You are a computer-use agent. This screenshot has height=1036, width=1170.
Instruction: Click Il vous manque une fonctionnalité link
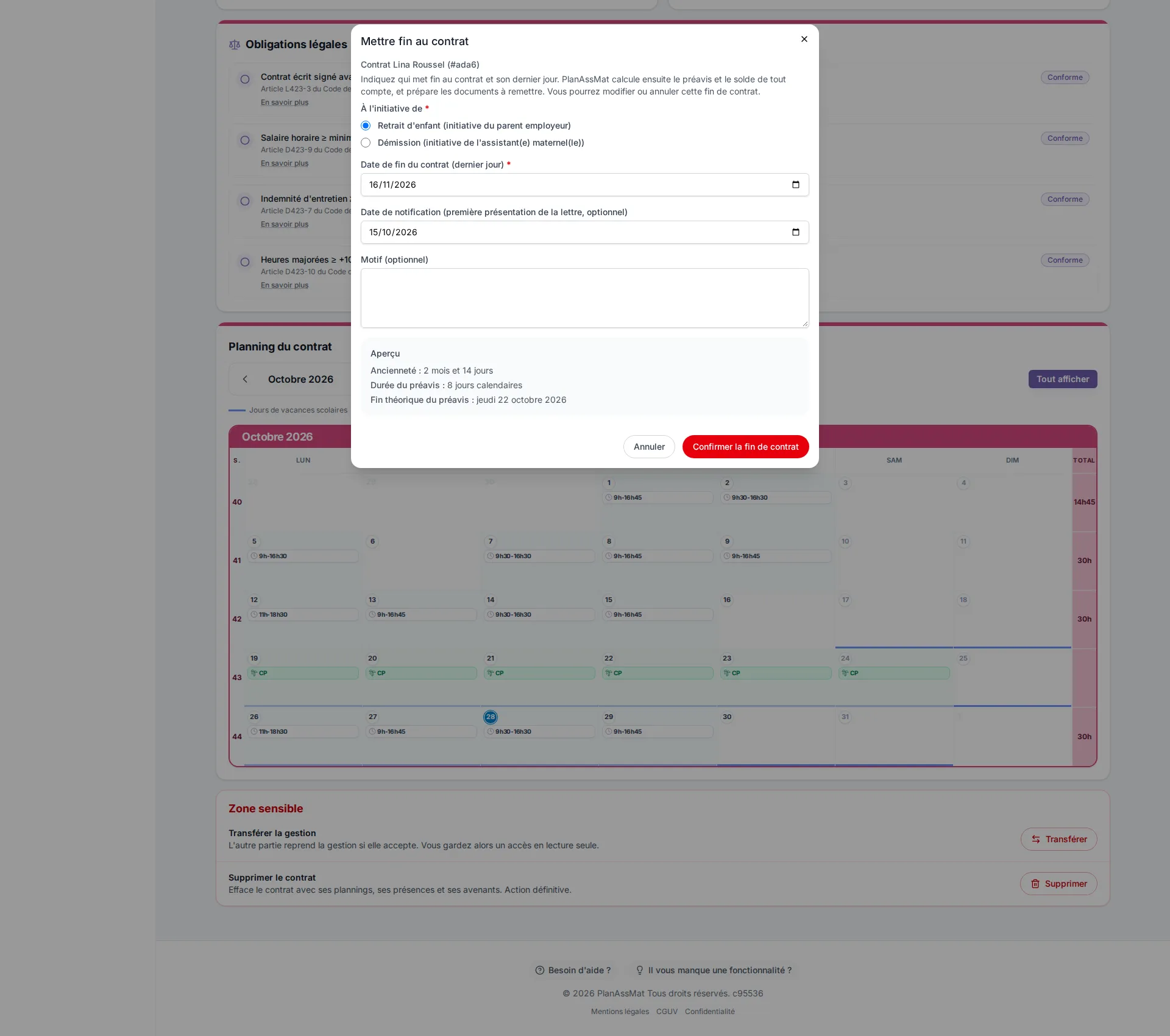(714, 970)
